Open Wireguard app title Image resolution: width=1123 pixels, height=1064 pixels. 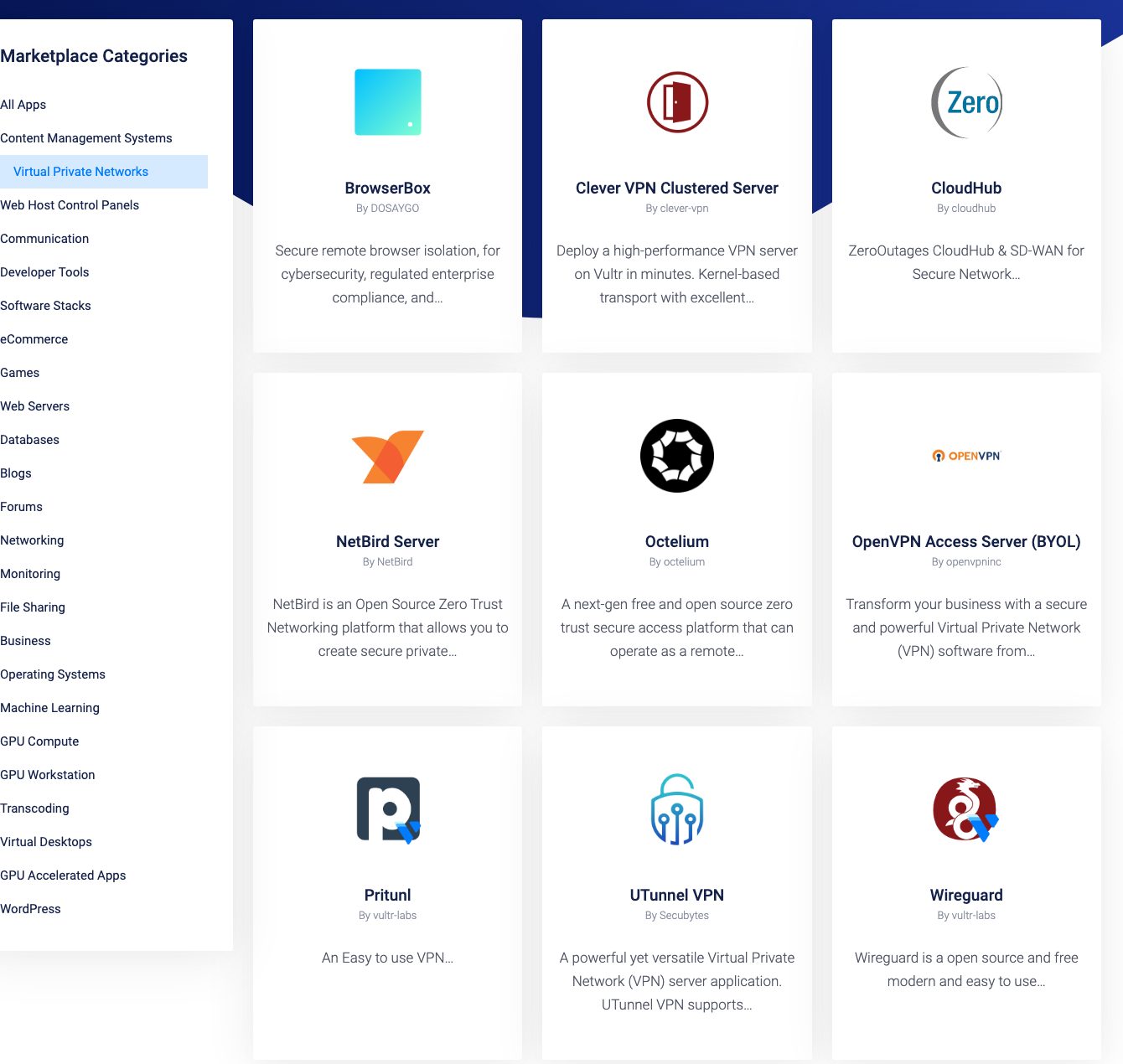tap(966, 896)
